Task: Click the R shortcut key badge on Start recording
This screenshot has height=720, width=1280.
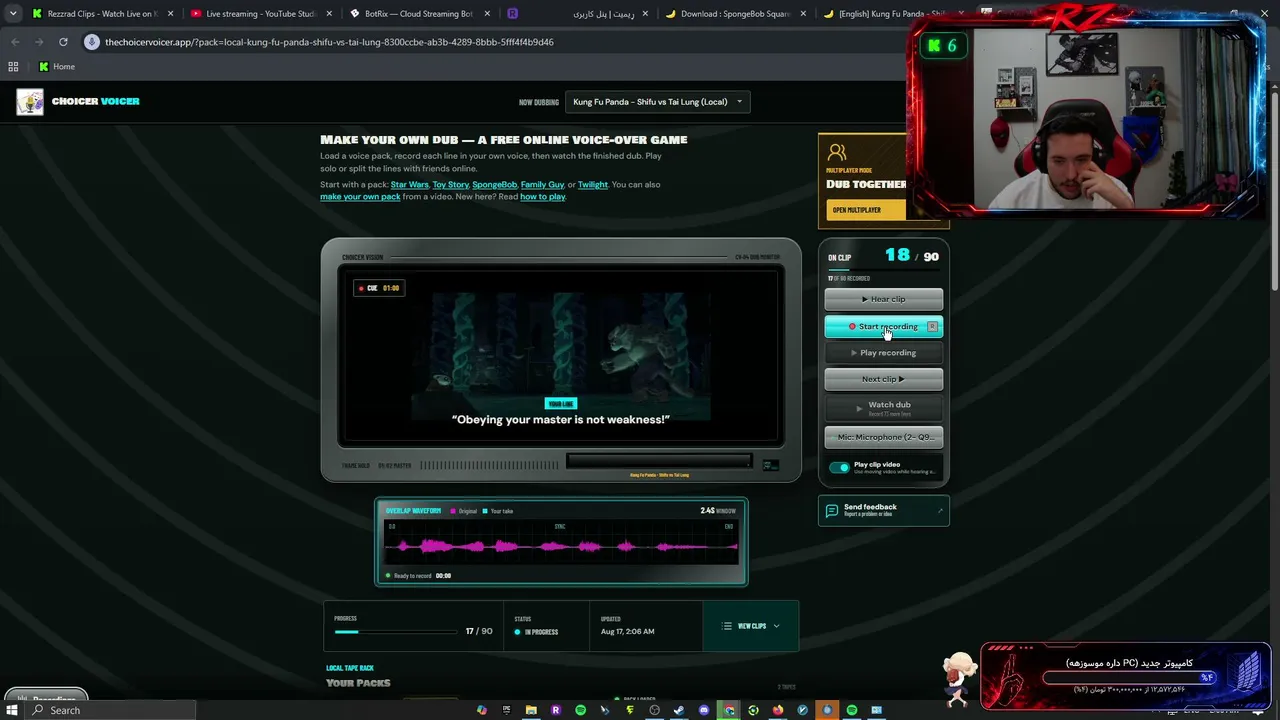Action: coord(932,326)
